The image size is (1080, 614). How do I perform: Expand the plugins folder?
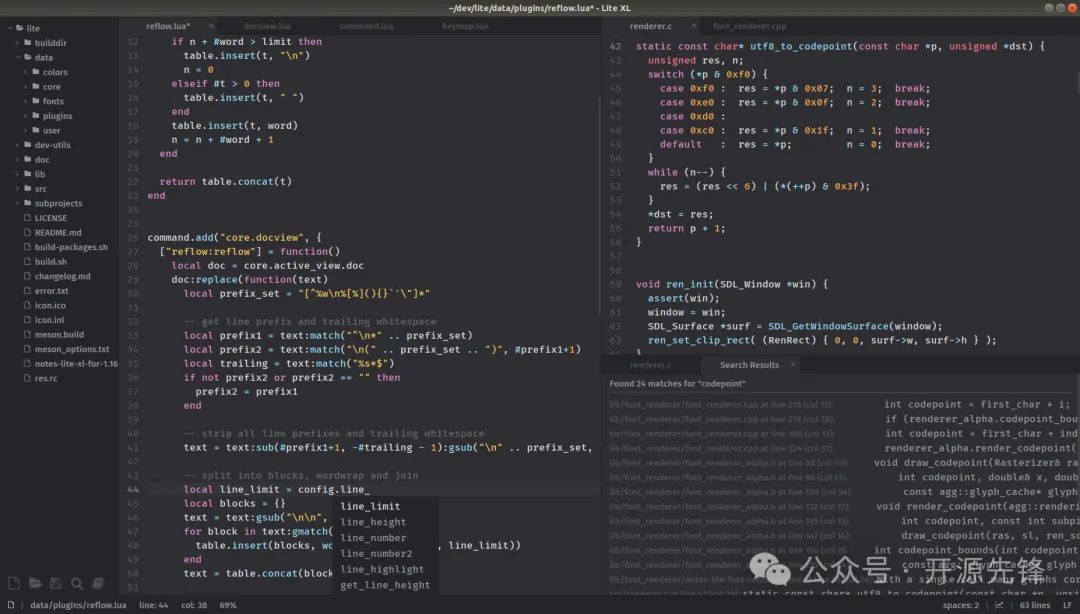(26, 116)
